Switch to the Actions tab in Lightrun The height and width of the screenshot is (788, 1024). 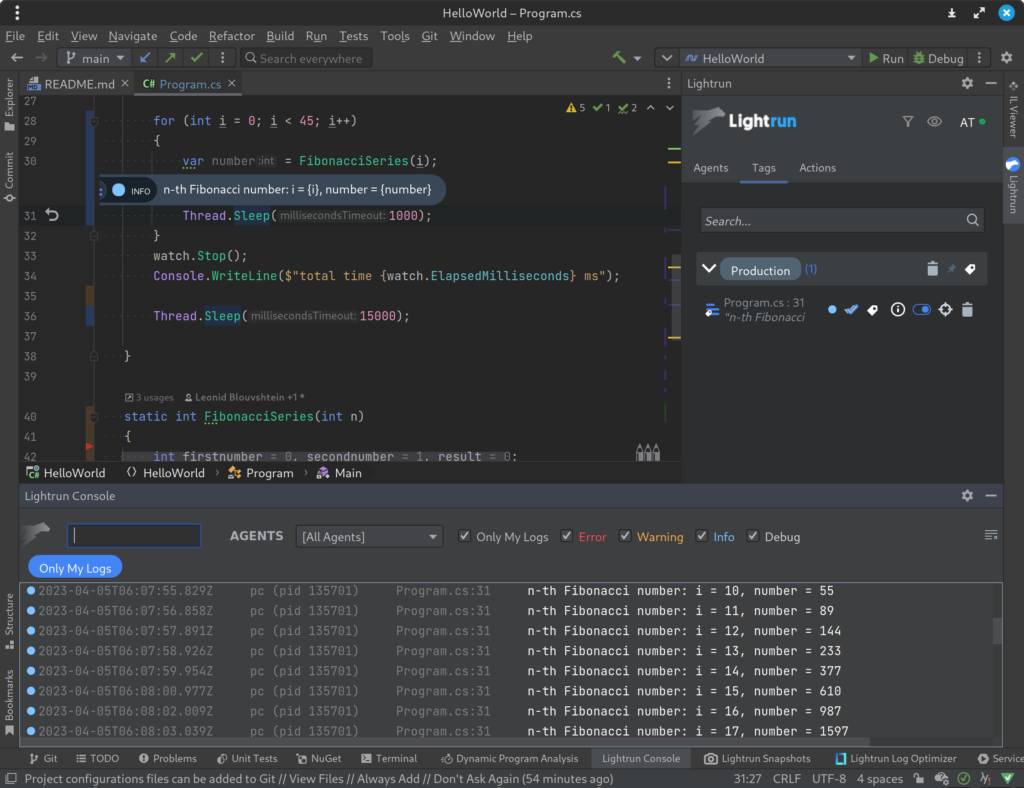pos(817,168)
